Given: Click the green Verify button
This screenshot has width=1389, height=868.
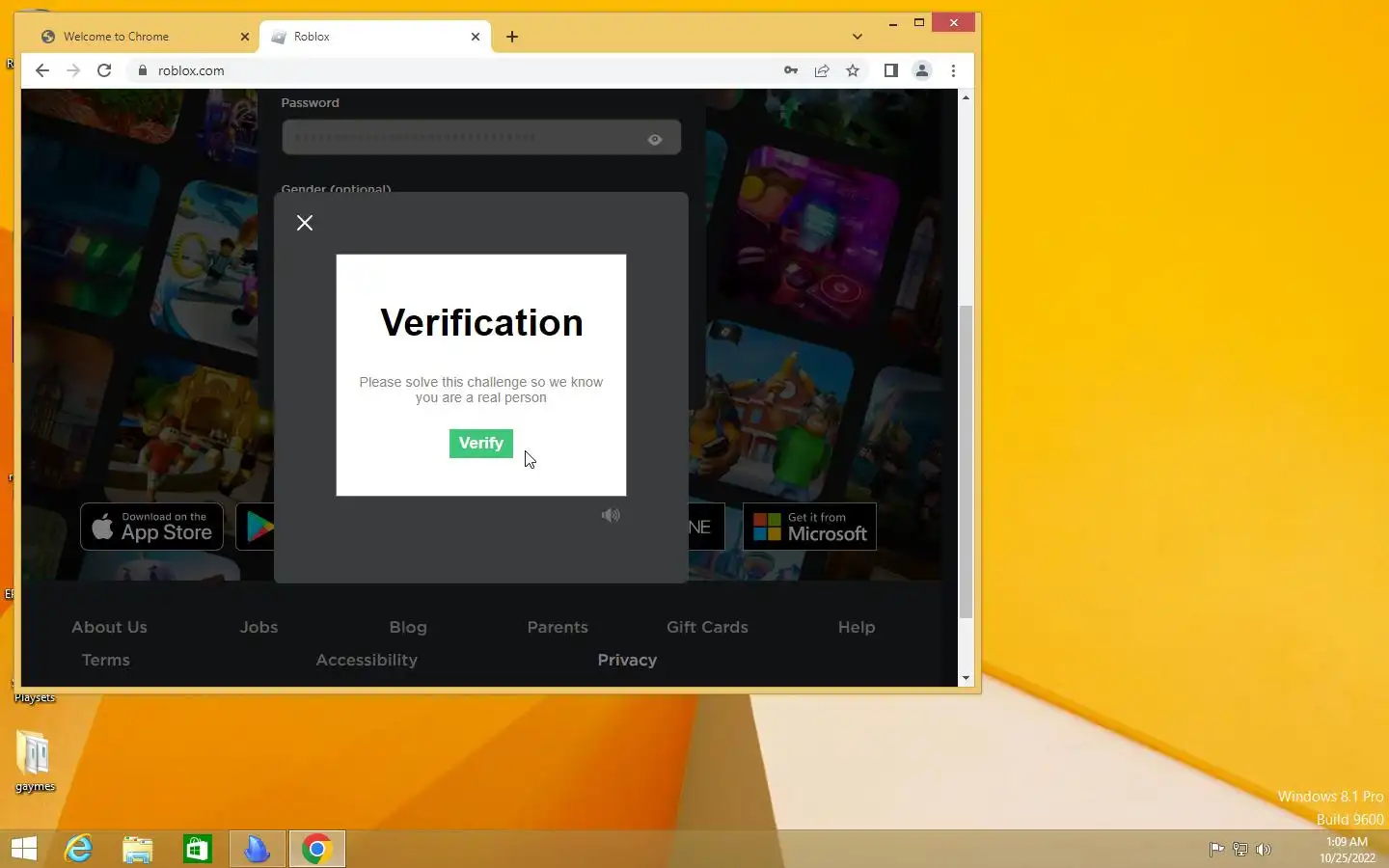Looking at the screenshot, I should coord(480,443).
